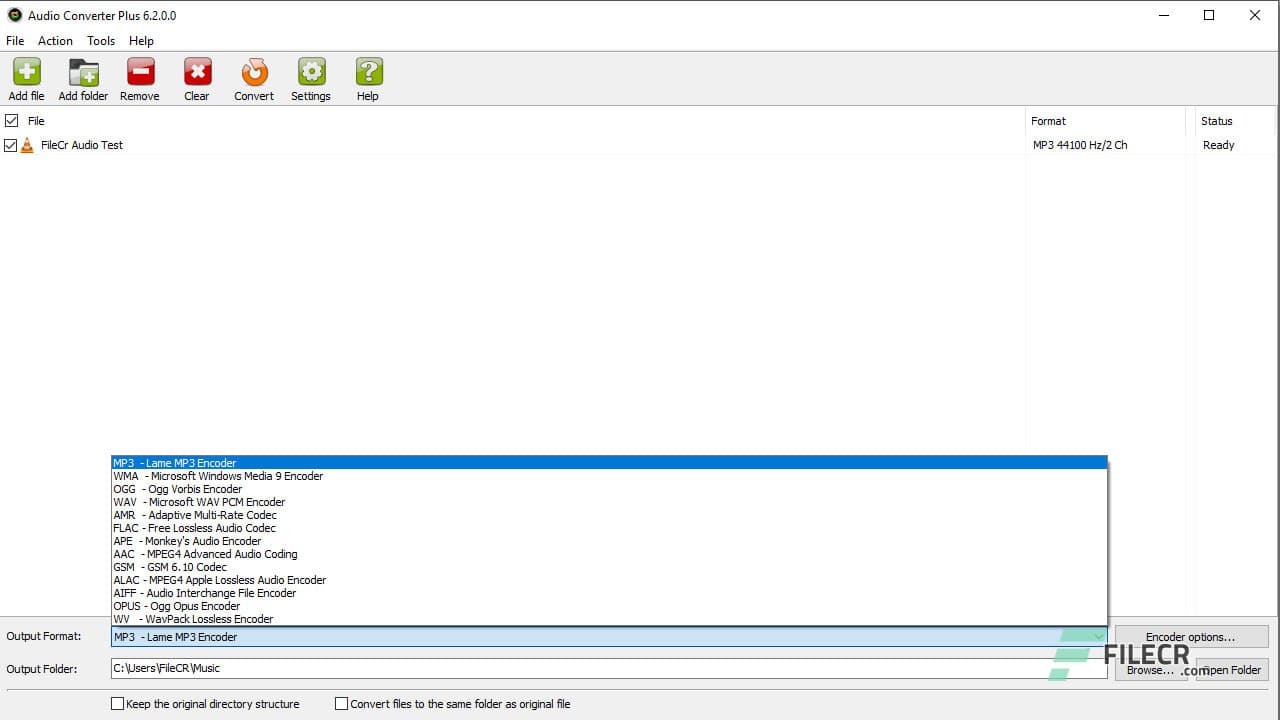Collapse the Output Format dropdown arrow
The image size is (1280, 720).
coord(1100,637)
